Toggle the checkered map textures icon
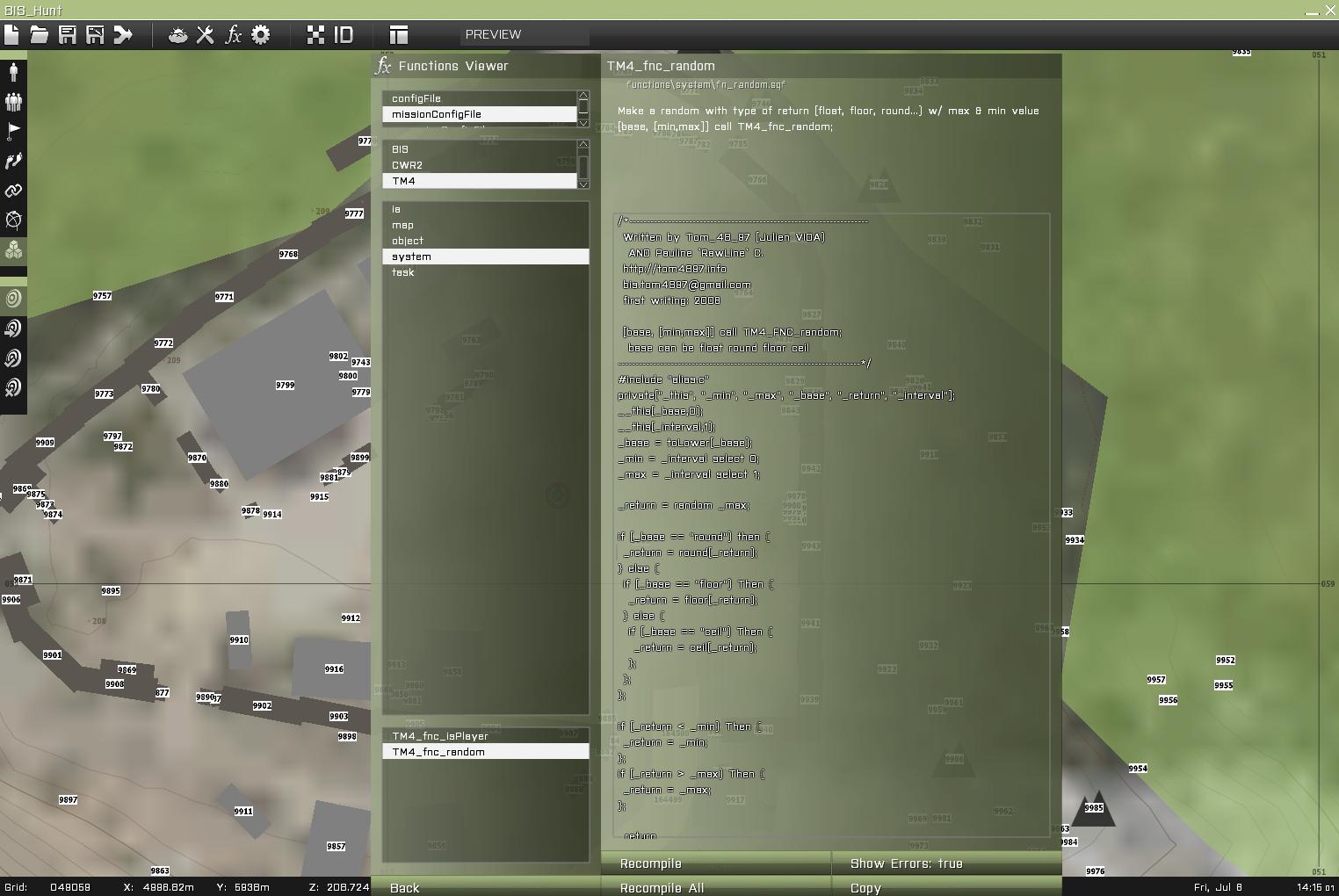 pyautogui.click(x=315, y=34)
